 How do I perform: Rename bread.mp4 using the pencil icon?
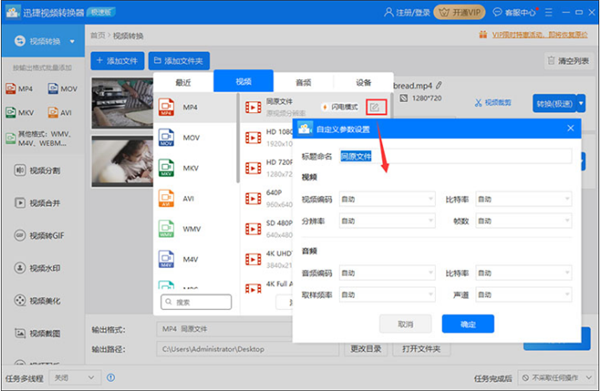click(x=439, y=85)
